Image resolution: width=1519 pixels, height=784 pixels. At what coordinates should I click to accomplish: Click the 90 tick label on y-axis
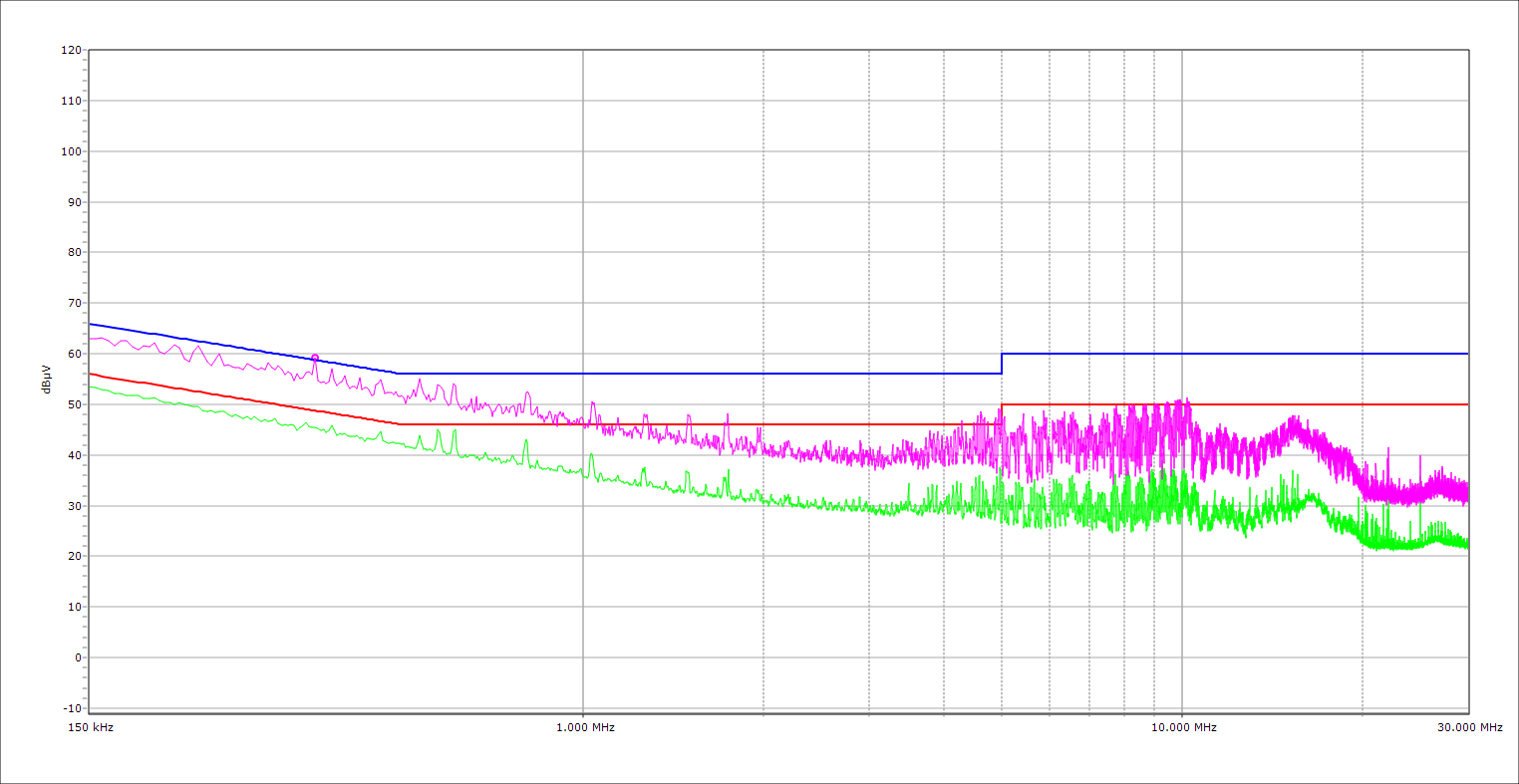click(74, 202)
